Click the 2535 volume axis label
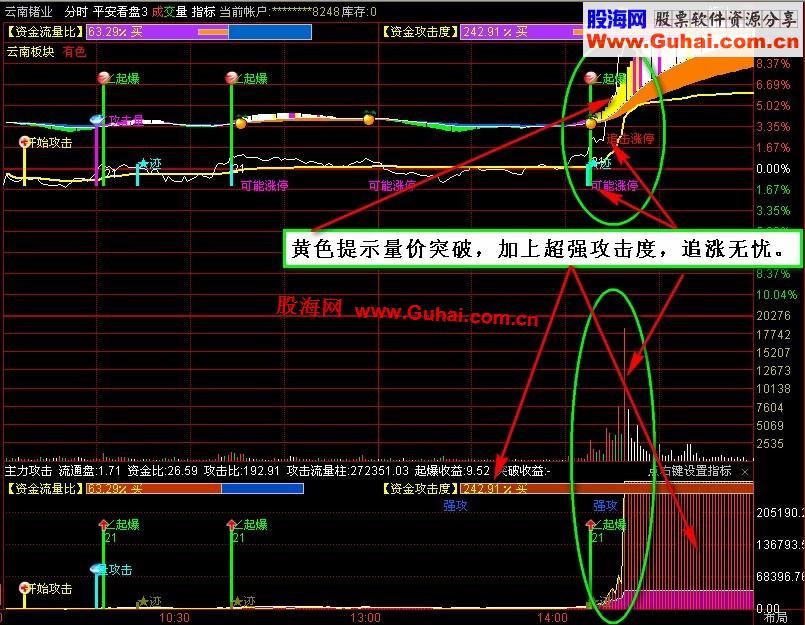Image resolution: width=805 pixels, height=625 pixels. 770,443
